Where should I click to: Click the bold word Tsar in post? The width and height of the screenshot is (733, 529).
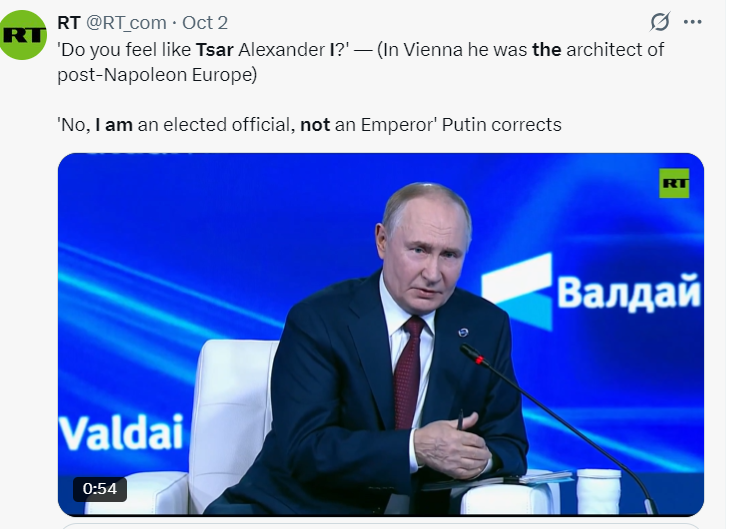(215, 49)
